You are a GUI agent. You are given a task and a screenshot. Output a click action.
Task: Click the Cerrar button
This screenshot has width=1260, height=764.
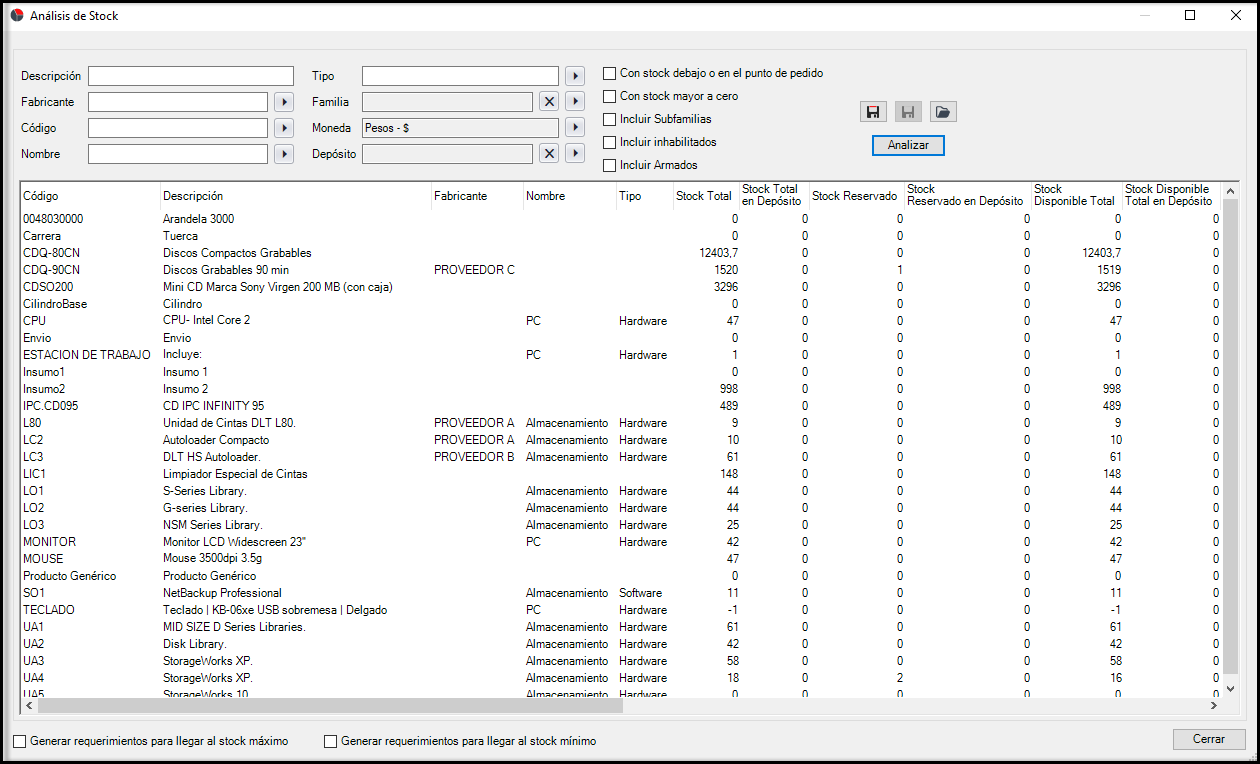coord(1209,739)
